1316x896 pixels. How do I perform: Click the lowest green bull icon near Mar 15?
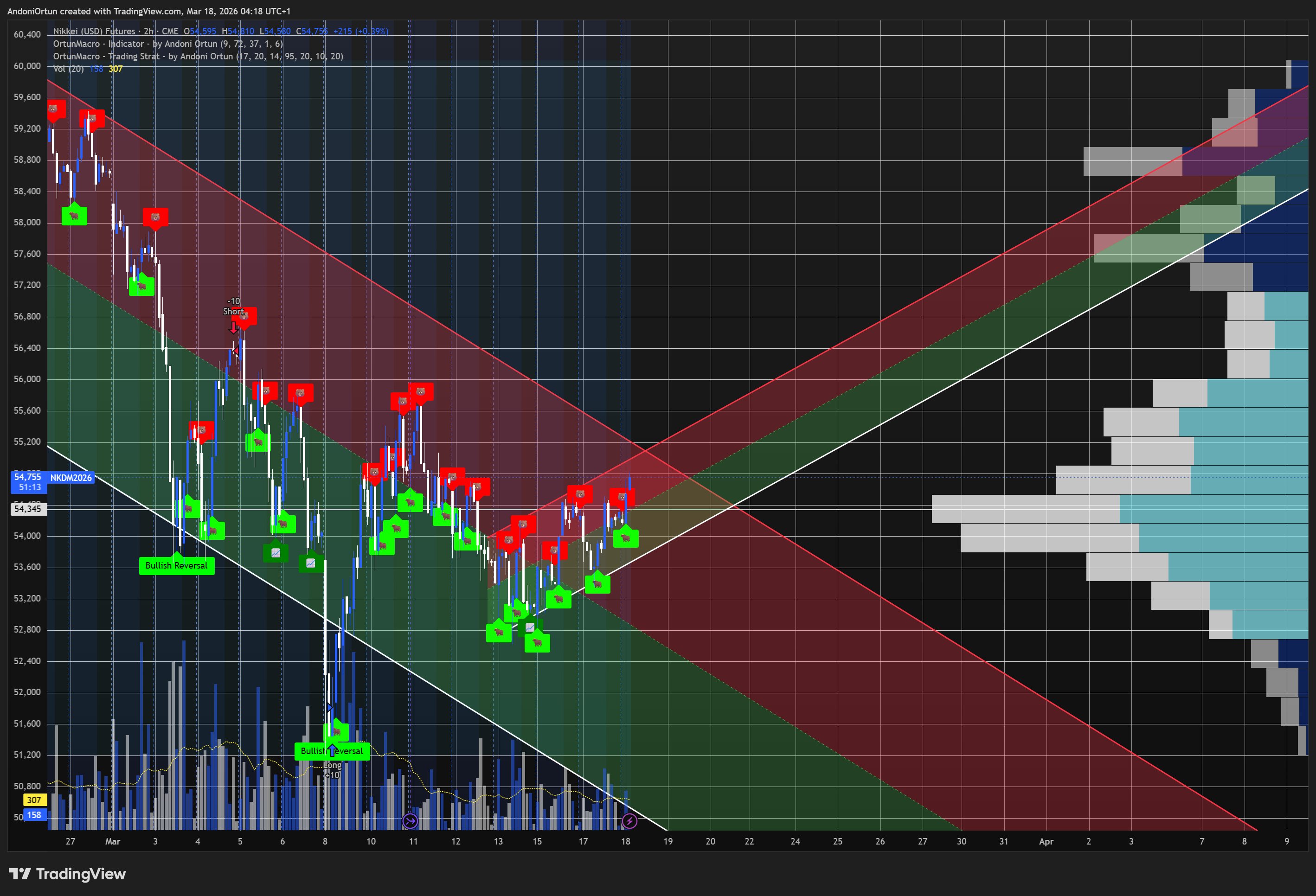click(537, 642)
